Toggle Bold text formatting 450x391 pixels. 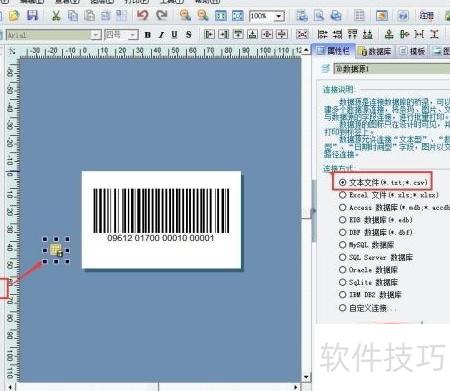[x=148, y=35]
